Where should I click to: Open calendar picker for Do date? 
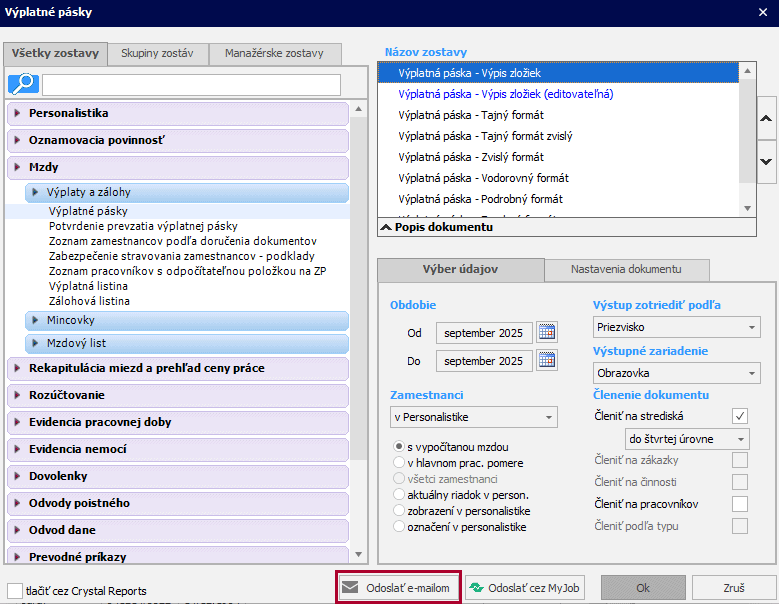click(546, 361)
